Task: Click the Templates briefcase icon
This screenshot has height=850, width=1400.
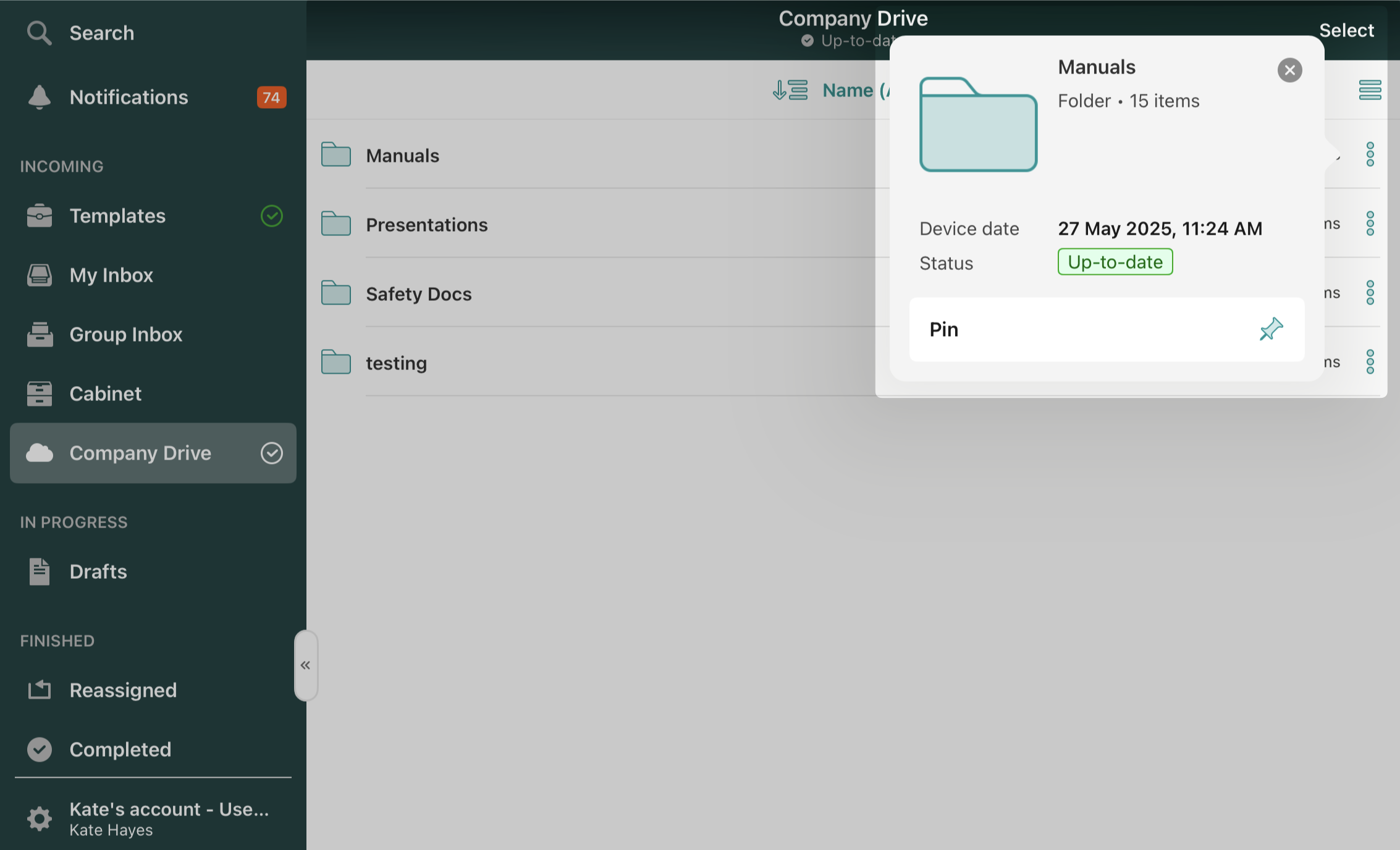Action: tap(39, 216)
